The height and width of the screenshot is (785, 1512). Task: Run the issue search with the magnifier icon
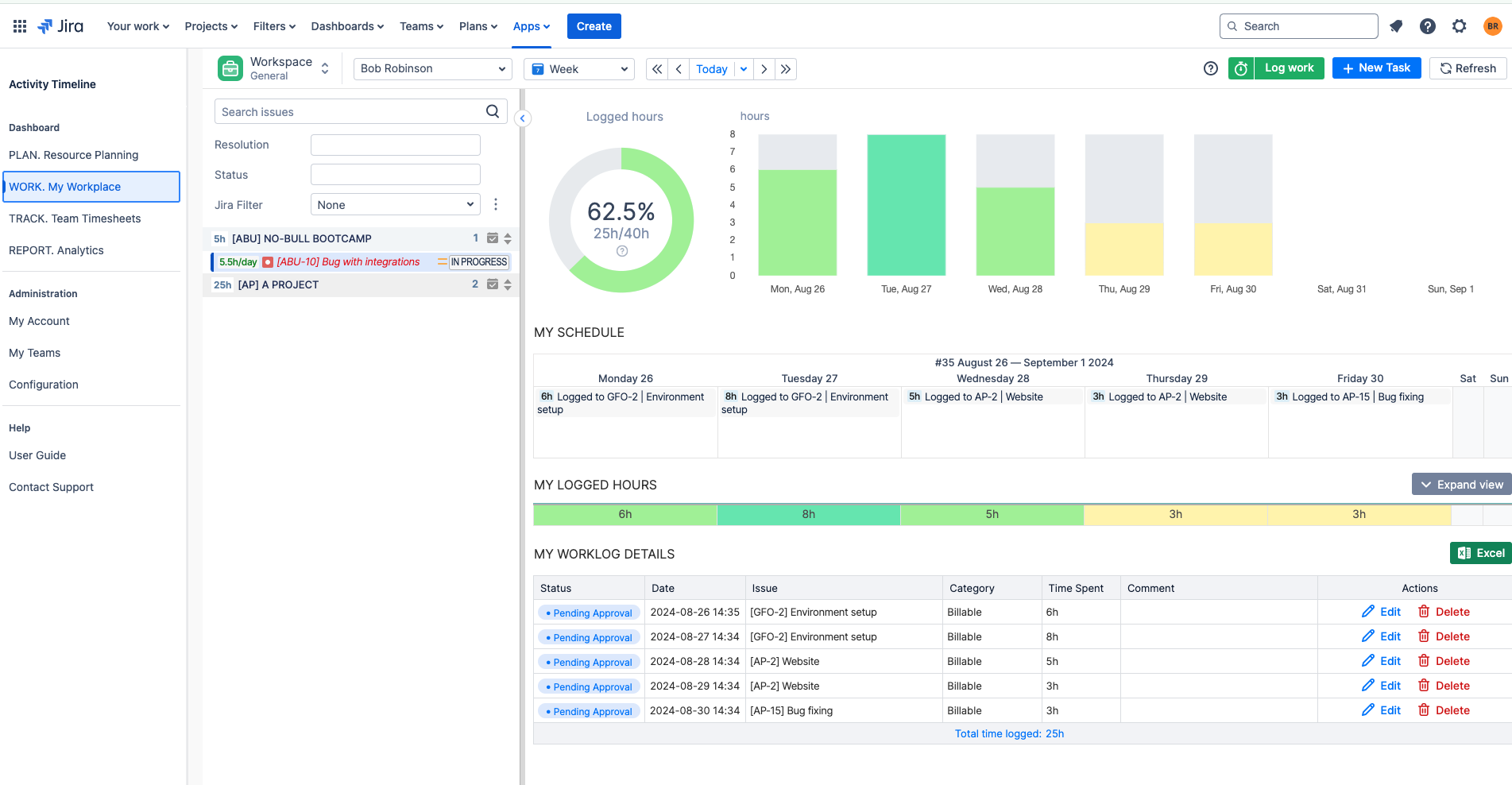[493, 111]
